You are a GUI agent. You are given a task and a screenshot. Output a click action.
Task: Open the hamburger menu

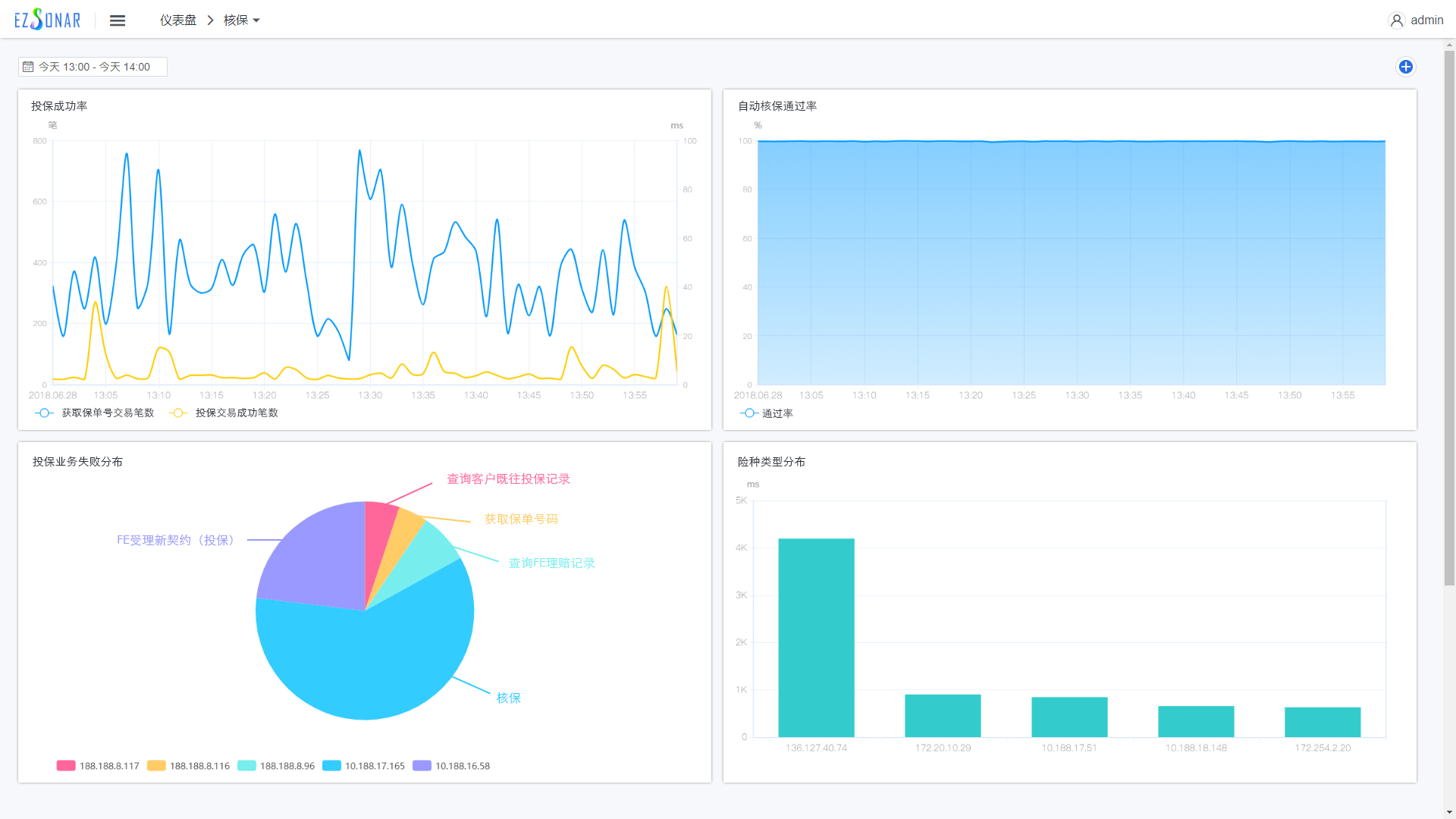click(117, 20)
